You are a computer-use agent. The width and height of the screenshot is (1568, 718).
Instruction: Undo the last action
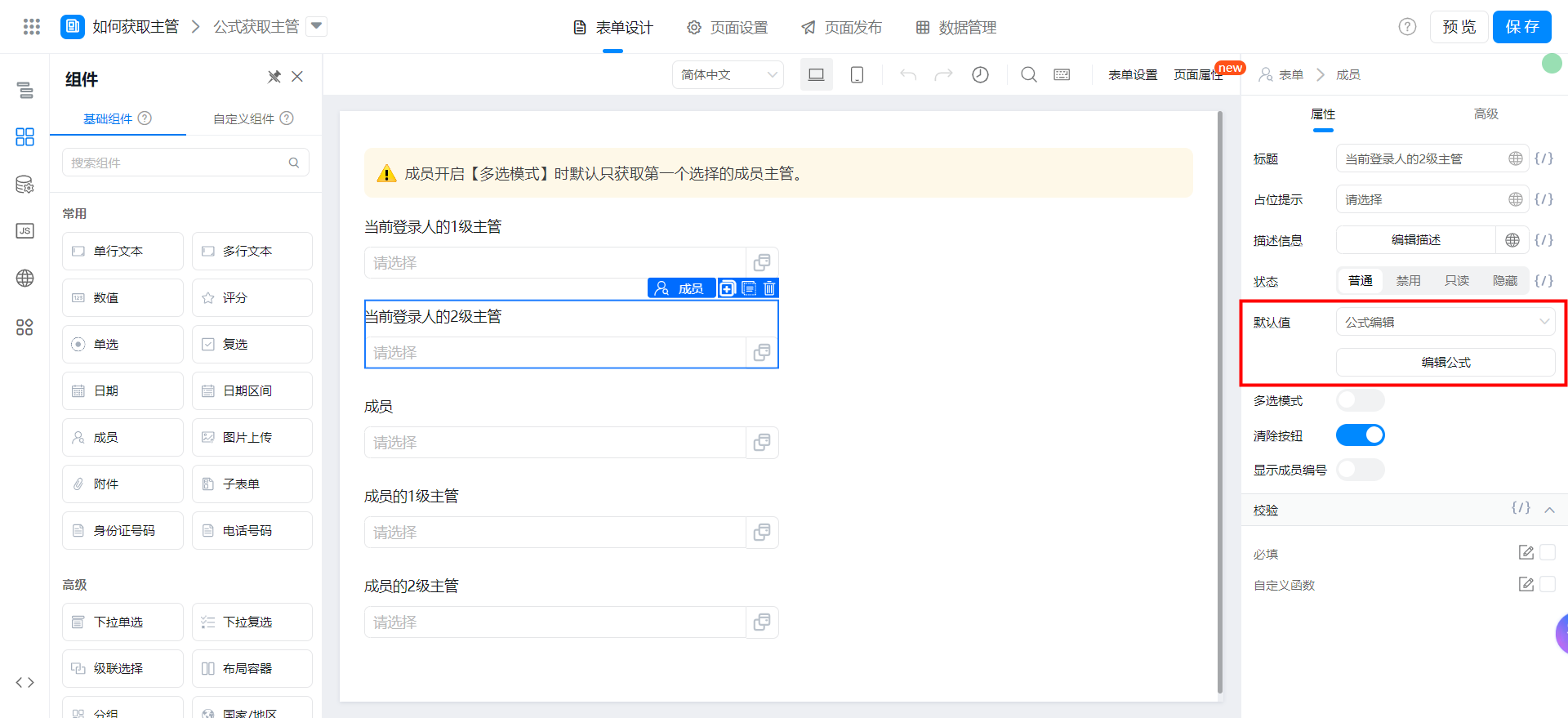(907, 74)
